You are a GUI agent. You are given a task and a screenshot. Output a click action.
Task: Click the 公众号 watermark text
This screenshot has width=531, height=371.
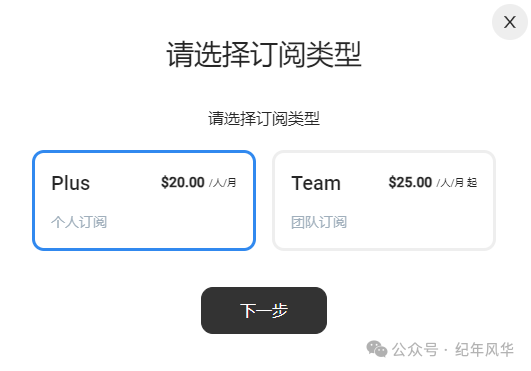(415, 350)
